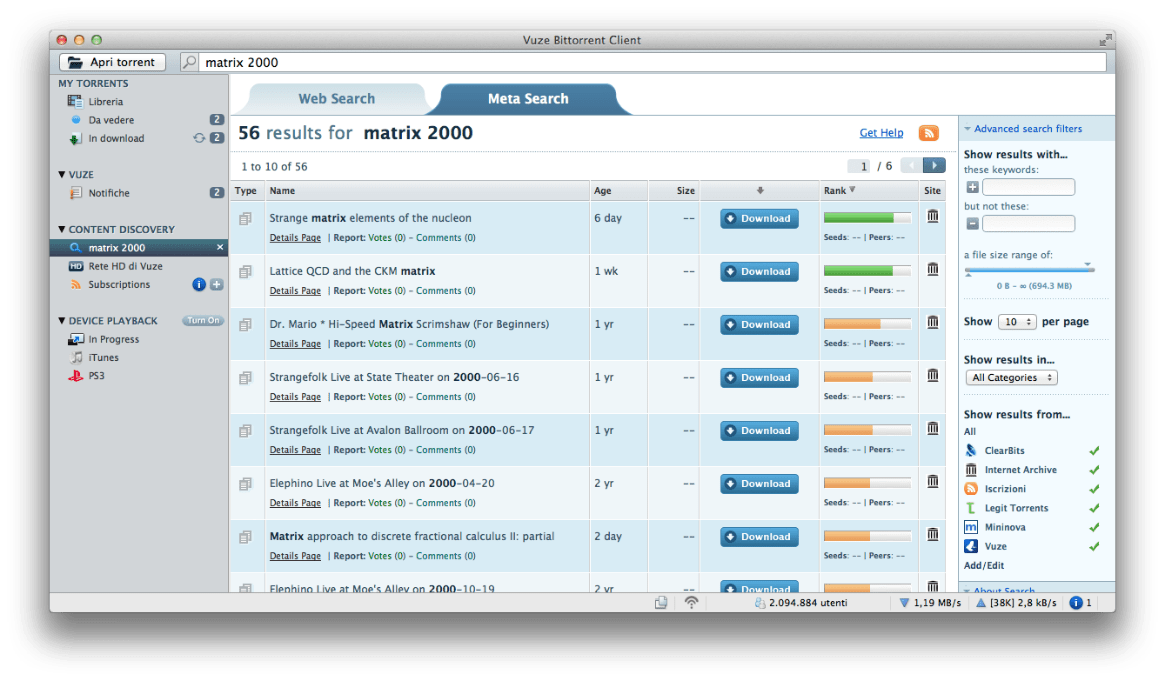Click the download speed indicator in status bar

pyautogui.click(x=930, y=602)
